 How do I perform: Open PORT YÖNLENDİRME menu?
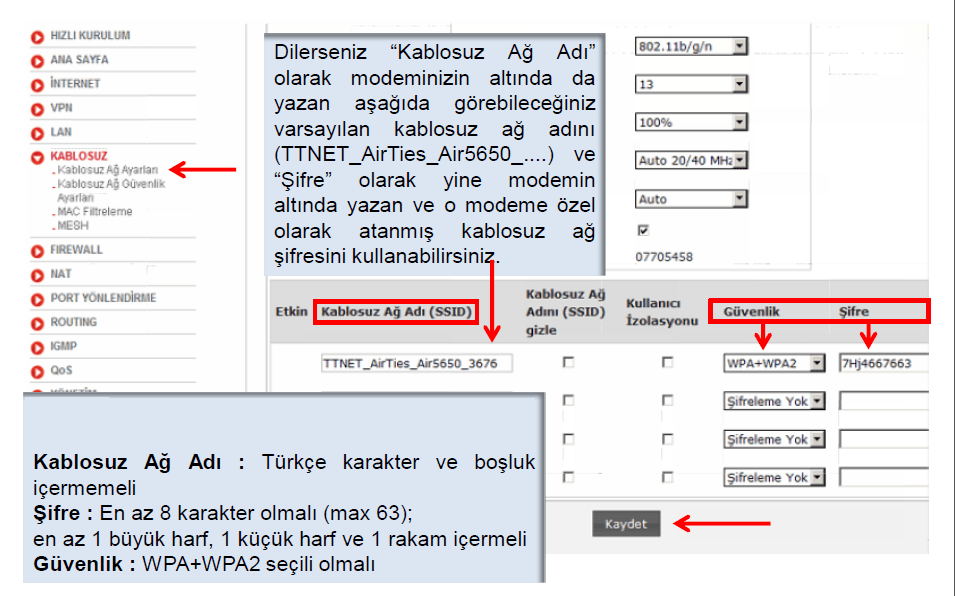pyautogui.click(x=103, y=298)
